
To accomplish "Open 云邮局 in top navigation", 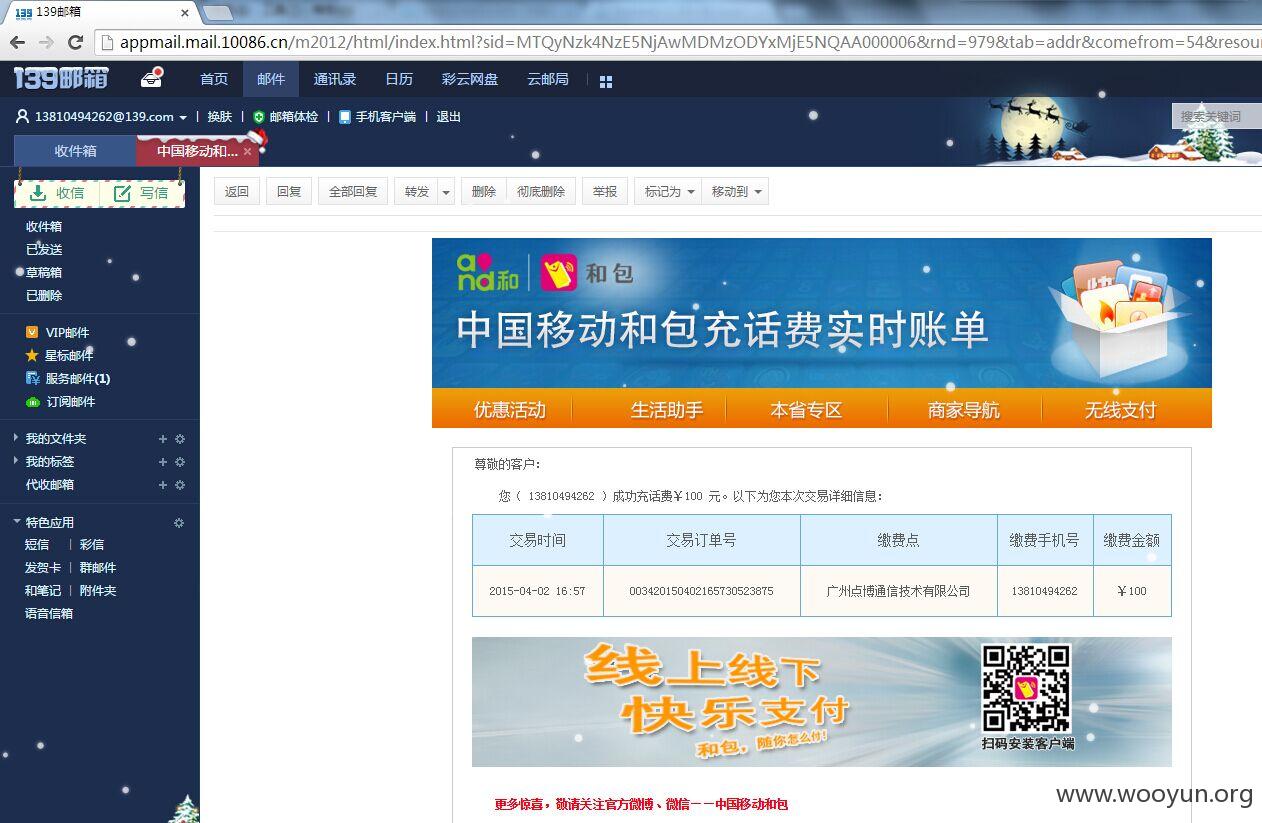I will click(548, 79).
